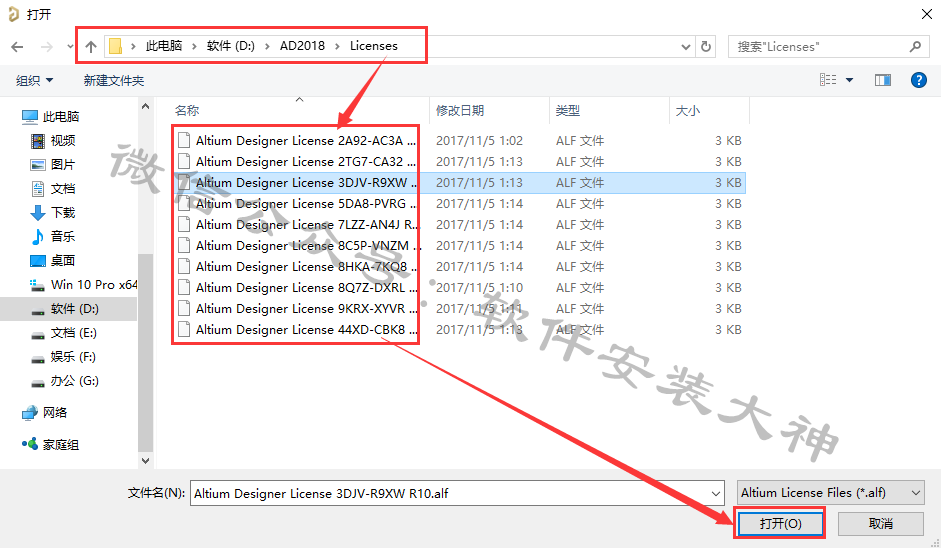Open the 组织 menu
The image size is (941, 548).
[34, 80]
